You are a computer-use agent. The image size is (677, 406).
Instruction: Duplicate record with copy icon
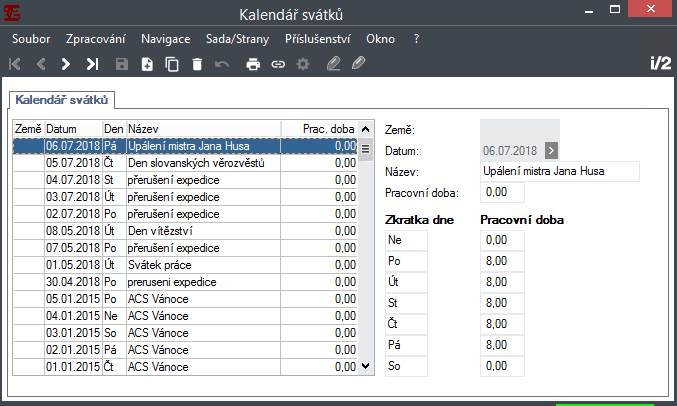172,64
